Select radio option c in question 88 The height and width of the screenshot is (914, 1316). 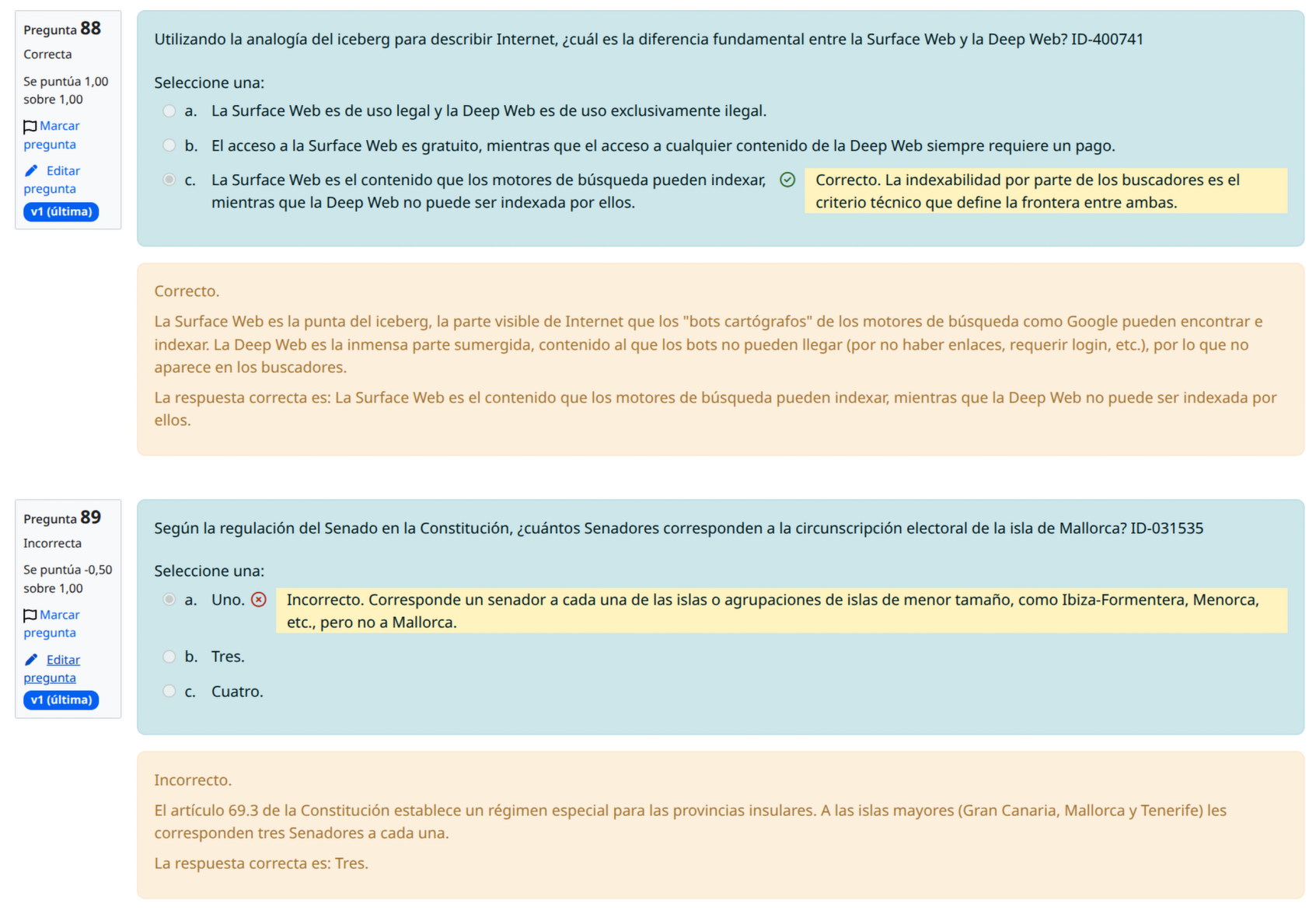click(169, 180)
